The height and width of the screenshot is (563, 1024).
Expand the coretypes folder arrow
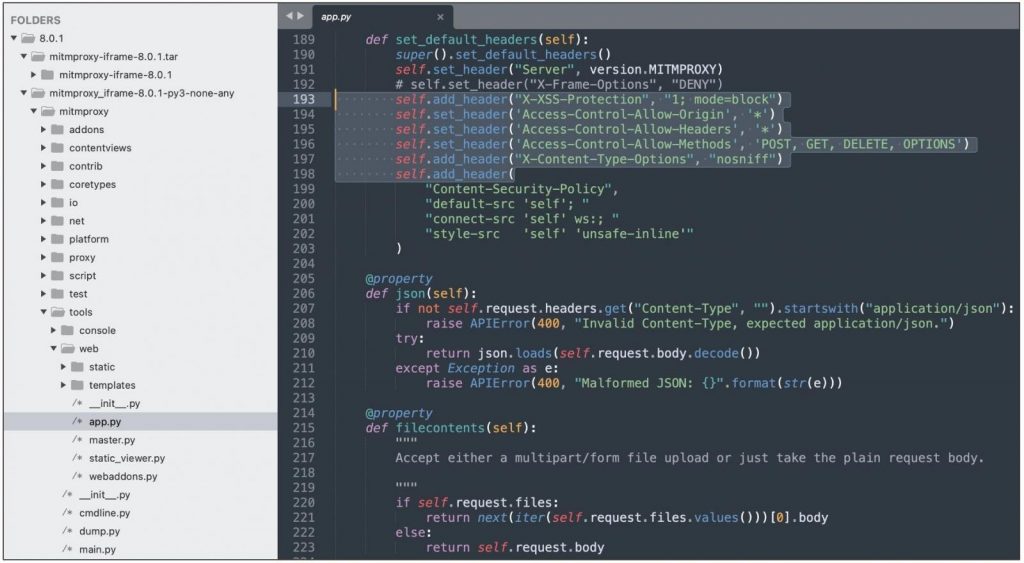coord(44,185)
